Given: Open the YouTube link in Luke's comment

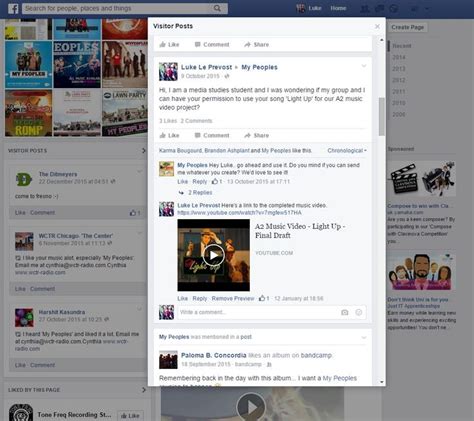Looking at the screenshot, I should click(239, 213).
